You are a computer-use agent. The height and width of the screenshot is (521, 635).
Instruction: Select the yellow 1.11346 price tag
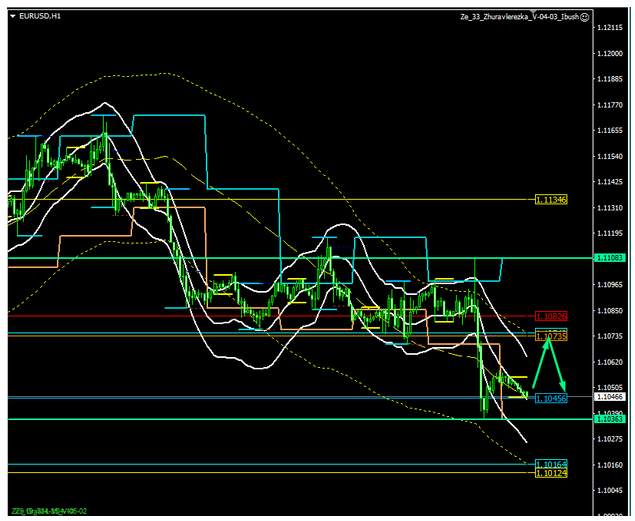click(551, 200)
